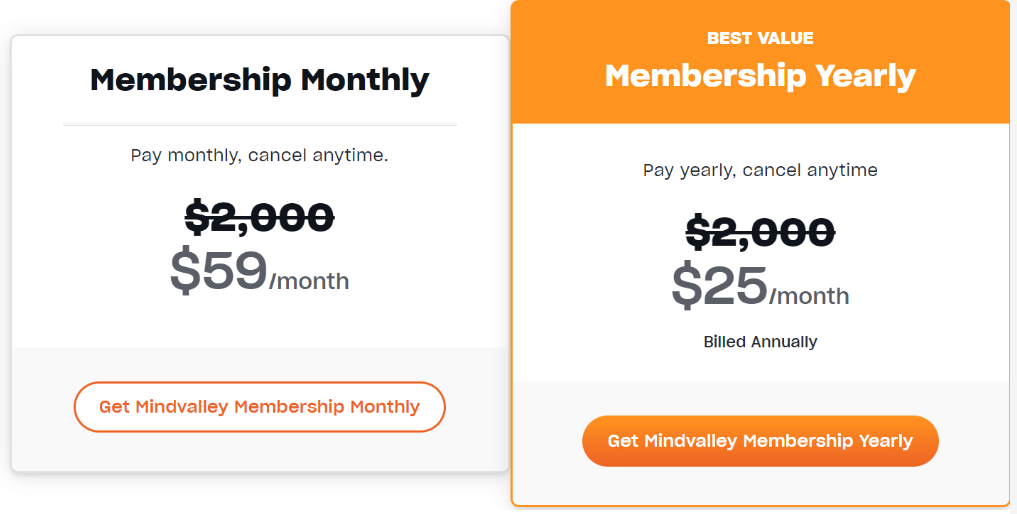Click the /month label beside $25
1017x514 pixels.
click(x=809, y=297)
